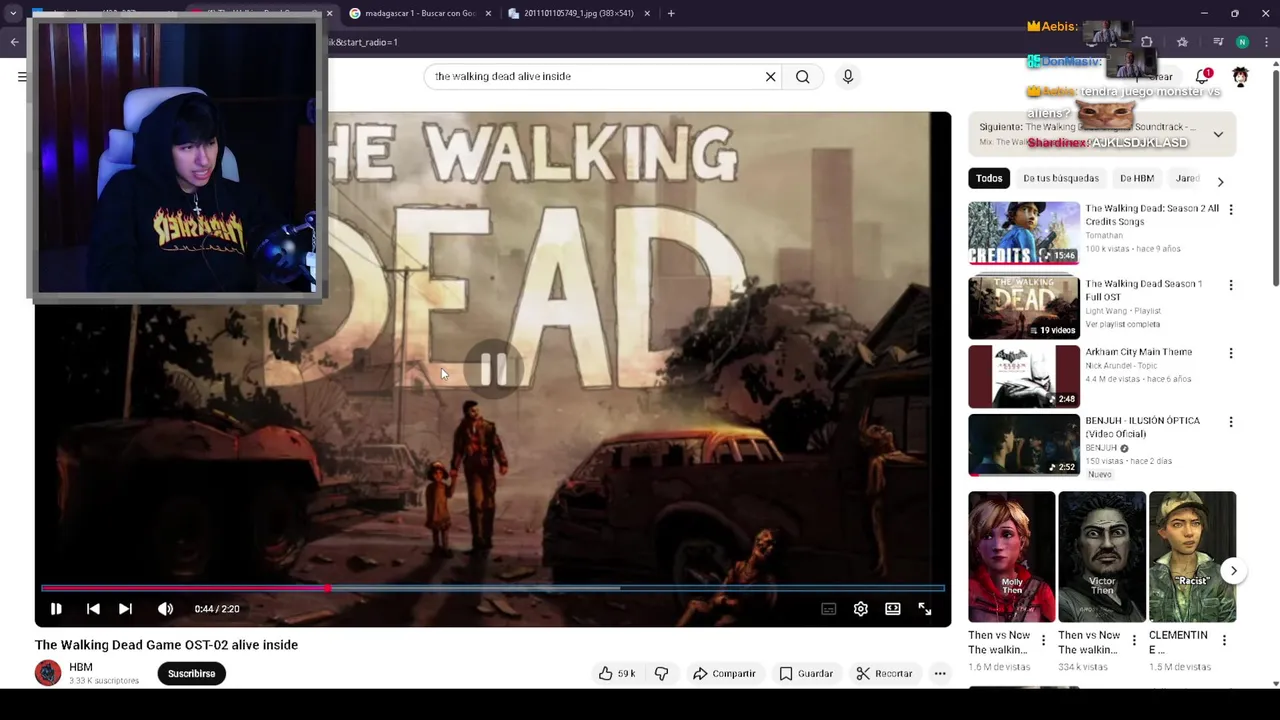Open options for Season 2 All Credits Songs
The image size is (1280, 720).
click(1231, 210)
